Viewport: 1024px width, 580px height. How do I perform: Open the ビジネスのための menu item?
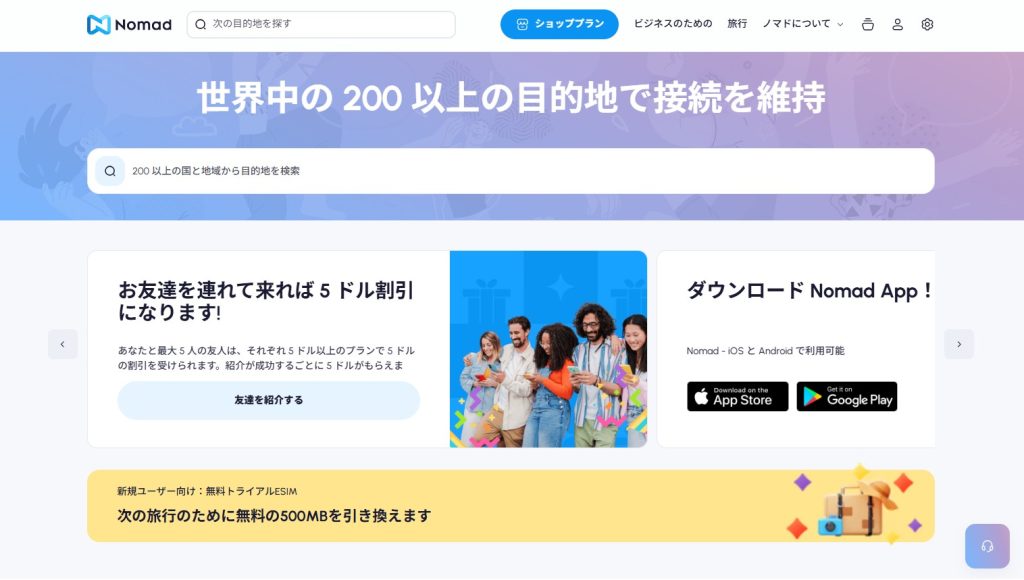click(x=673, y=24)
